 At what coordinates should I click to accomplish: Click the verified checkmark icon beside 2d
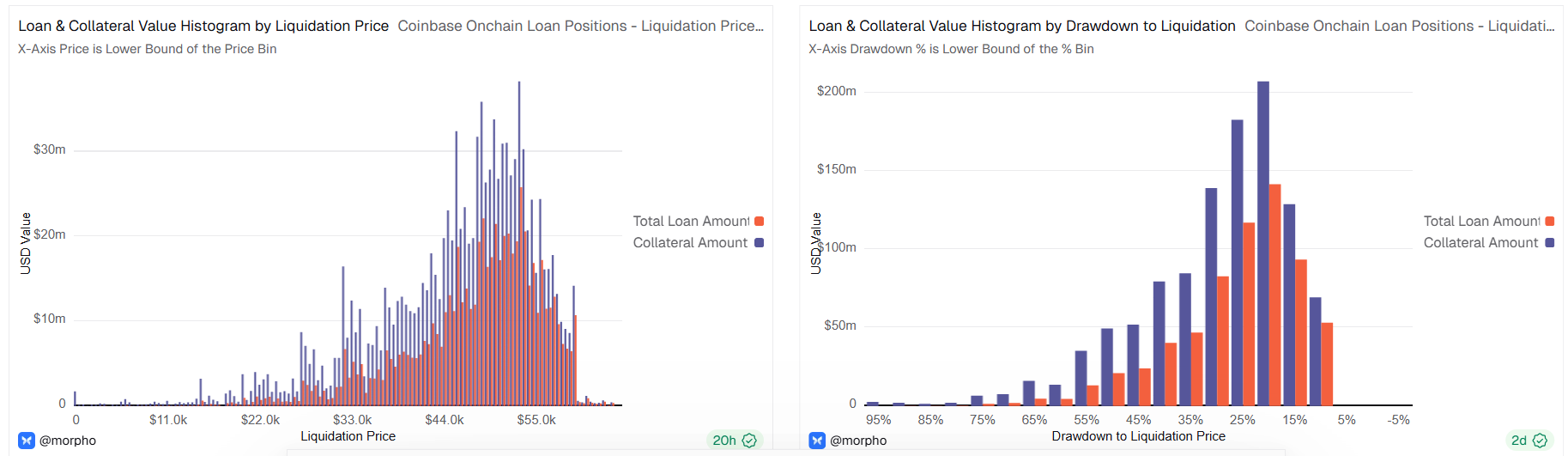point(1540,441)
